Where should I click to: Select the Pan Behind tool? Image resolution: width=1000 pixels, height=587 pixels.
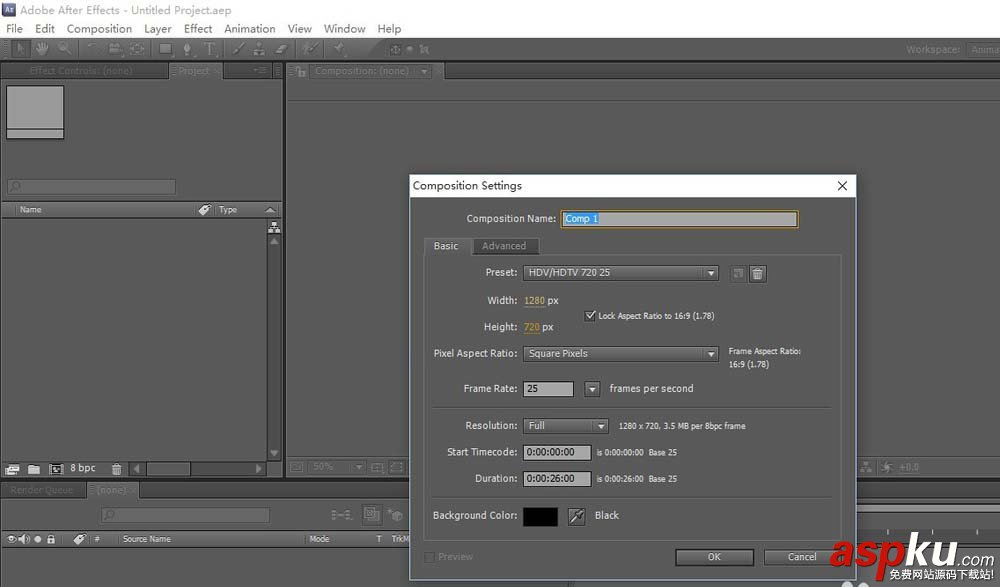pos(137,48)
